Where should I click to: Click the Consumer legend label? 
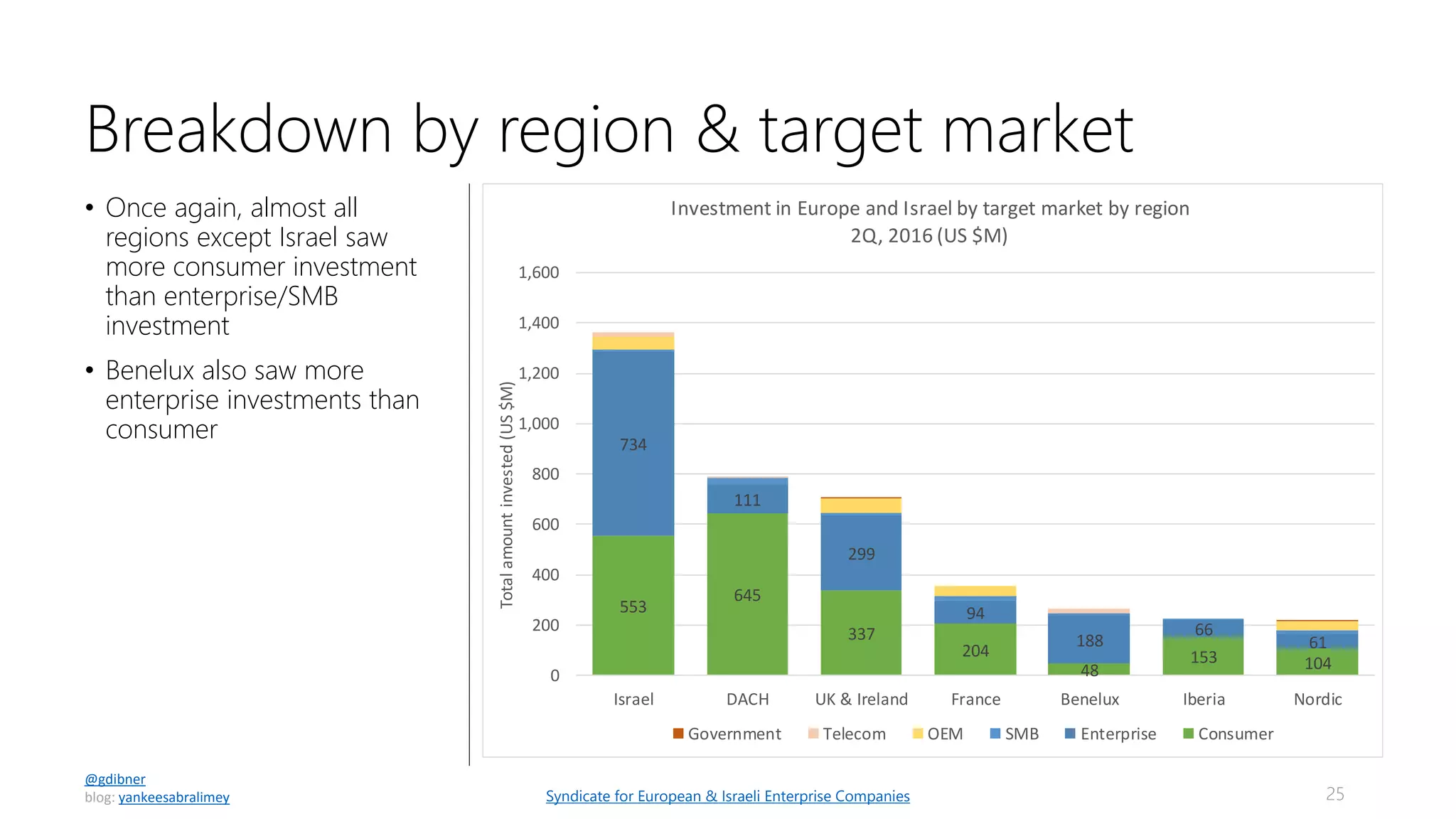pyautogui.click(x=1236, y=734)
